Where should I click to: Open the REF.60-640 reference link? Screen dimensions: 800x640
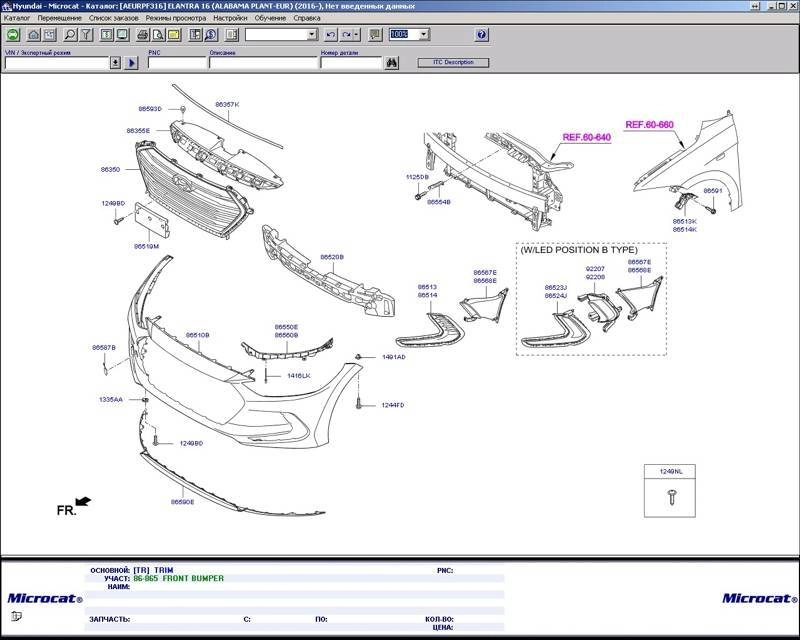pos(587,137)
